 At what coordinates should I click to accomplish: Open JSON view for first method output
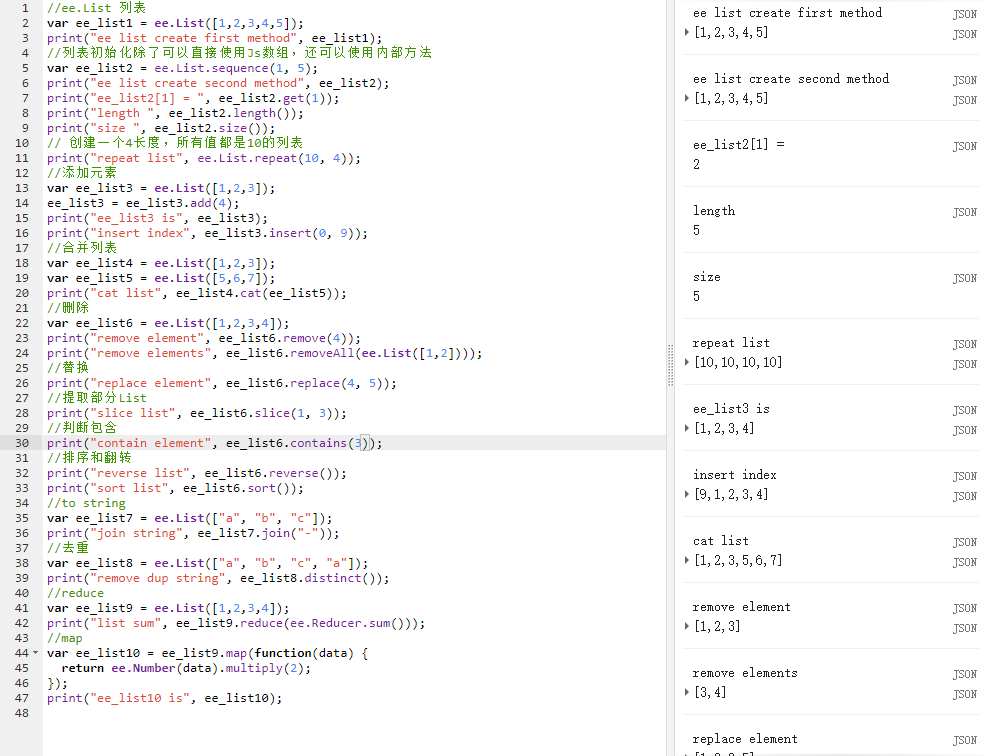(x=964, y=13)
